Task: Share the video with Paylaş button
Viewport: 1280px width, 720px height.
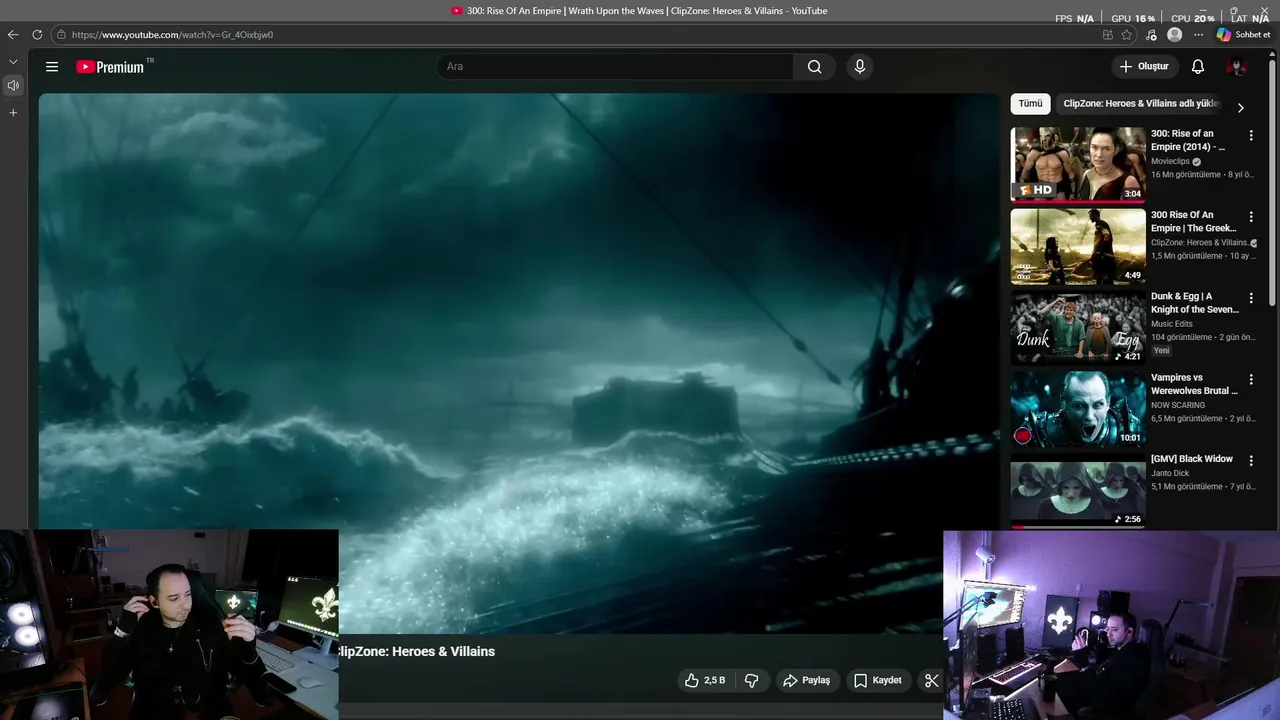Action: 806,681
